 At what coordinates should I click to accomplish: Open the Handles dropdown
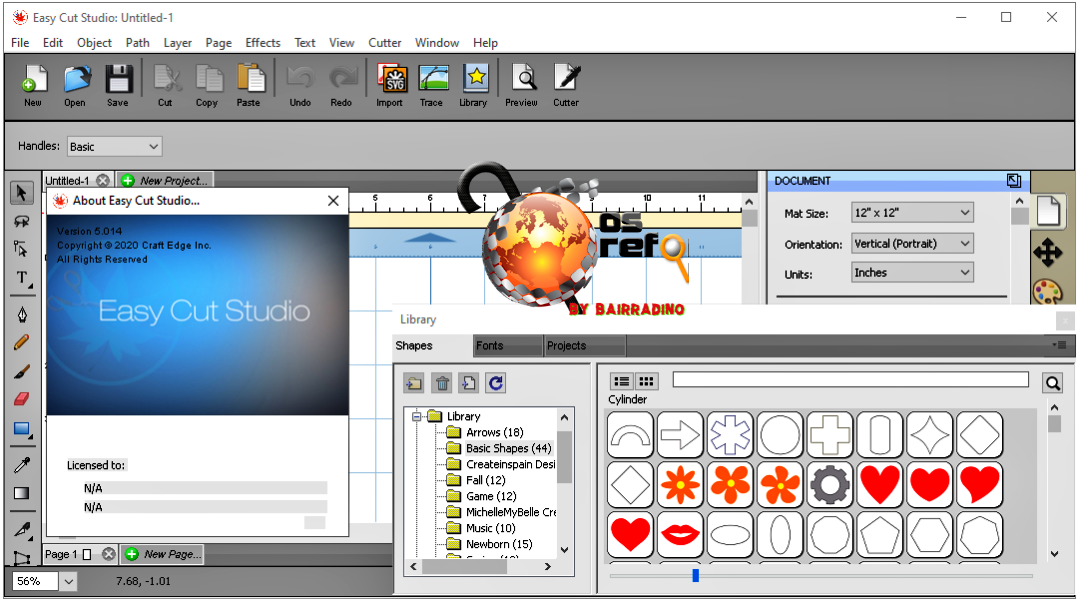tap(114, 147)
